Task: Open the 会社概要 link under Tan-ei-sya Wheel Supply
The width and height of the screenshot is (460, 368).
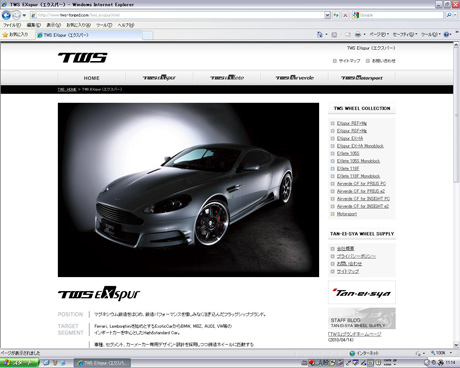Action: coord(345,249)
